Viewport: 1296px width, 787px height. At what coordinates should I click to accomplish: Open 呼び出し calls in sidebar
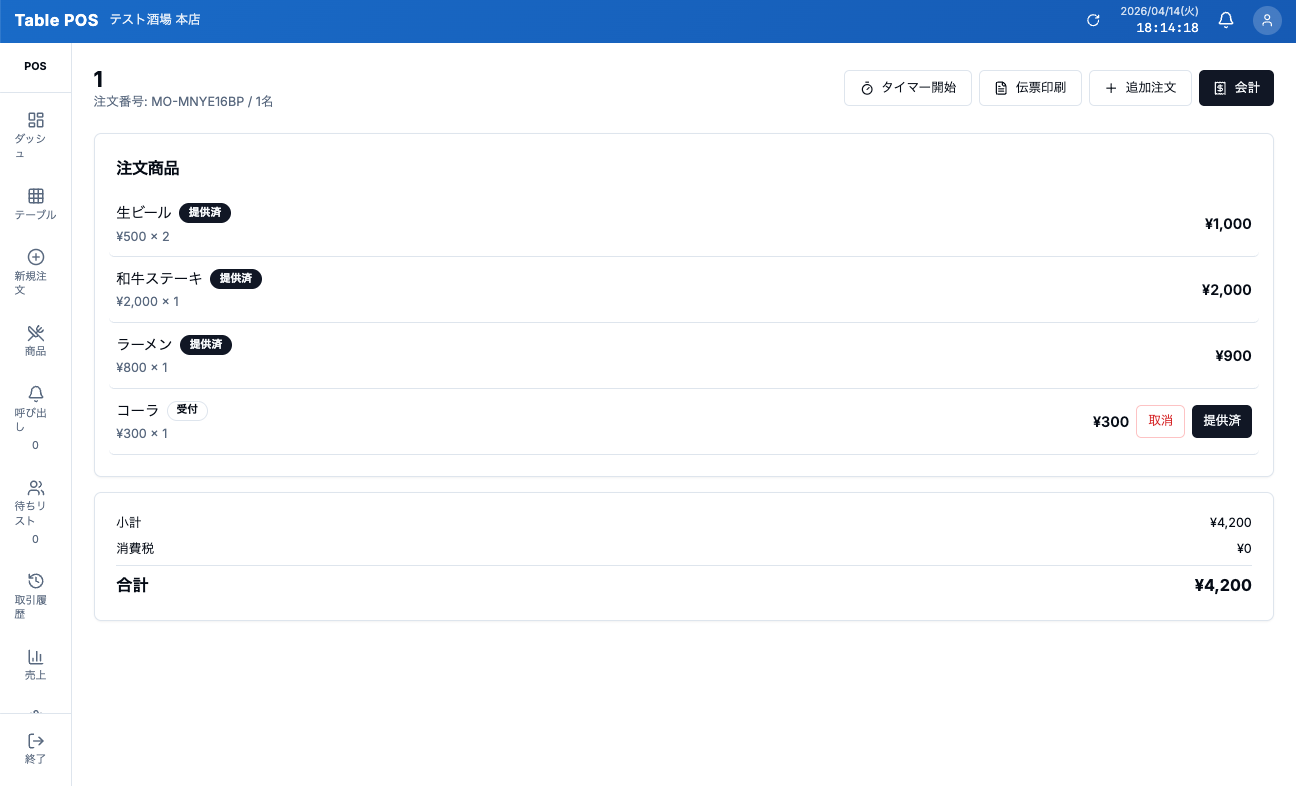(x=35, y=417)
